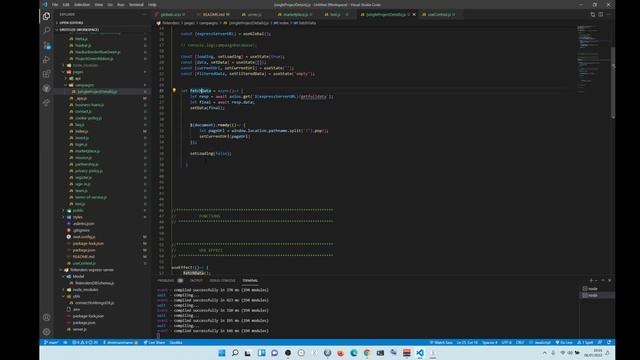The image size is (640, 360).
Task: Click the editor vertical scrollbar
Action: (x=613, y=83)
